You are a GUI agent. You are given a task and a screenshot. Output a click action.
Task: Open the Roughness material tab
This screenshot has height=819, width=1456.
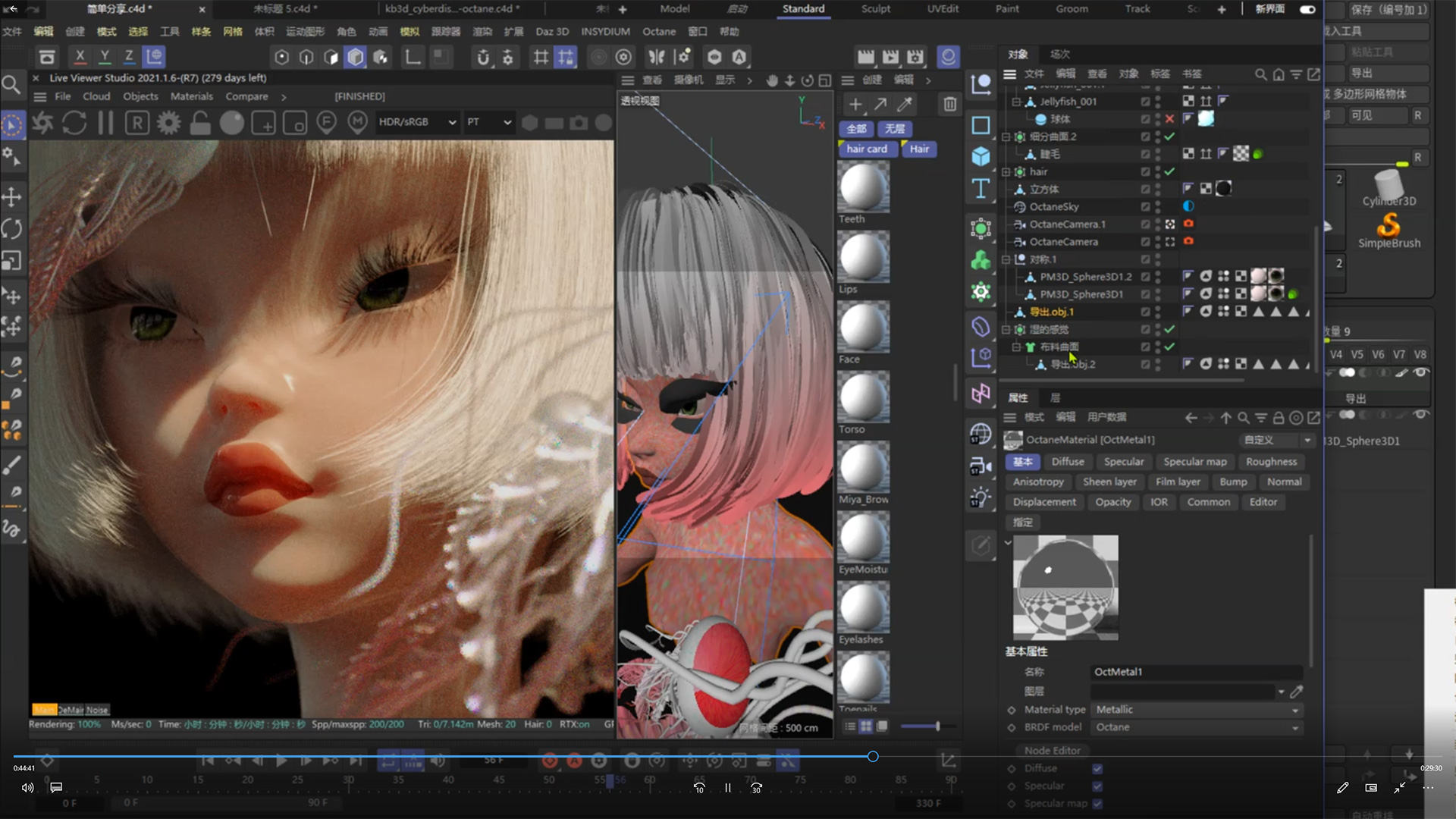click(1271, 462)
